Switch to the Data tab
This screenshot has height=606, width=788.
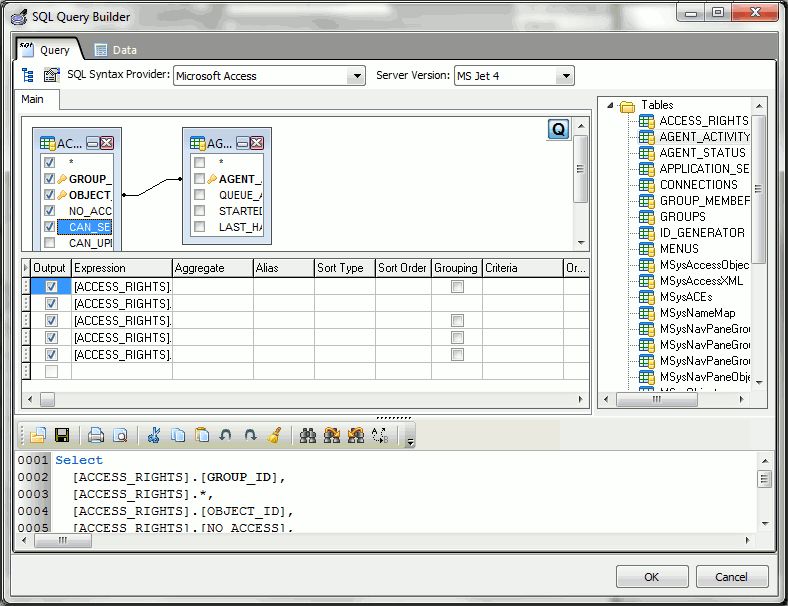point(115,50)
